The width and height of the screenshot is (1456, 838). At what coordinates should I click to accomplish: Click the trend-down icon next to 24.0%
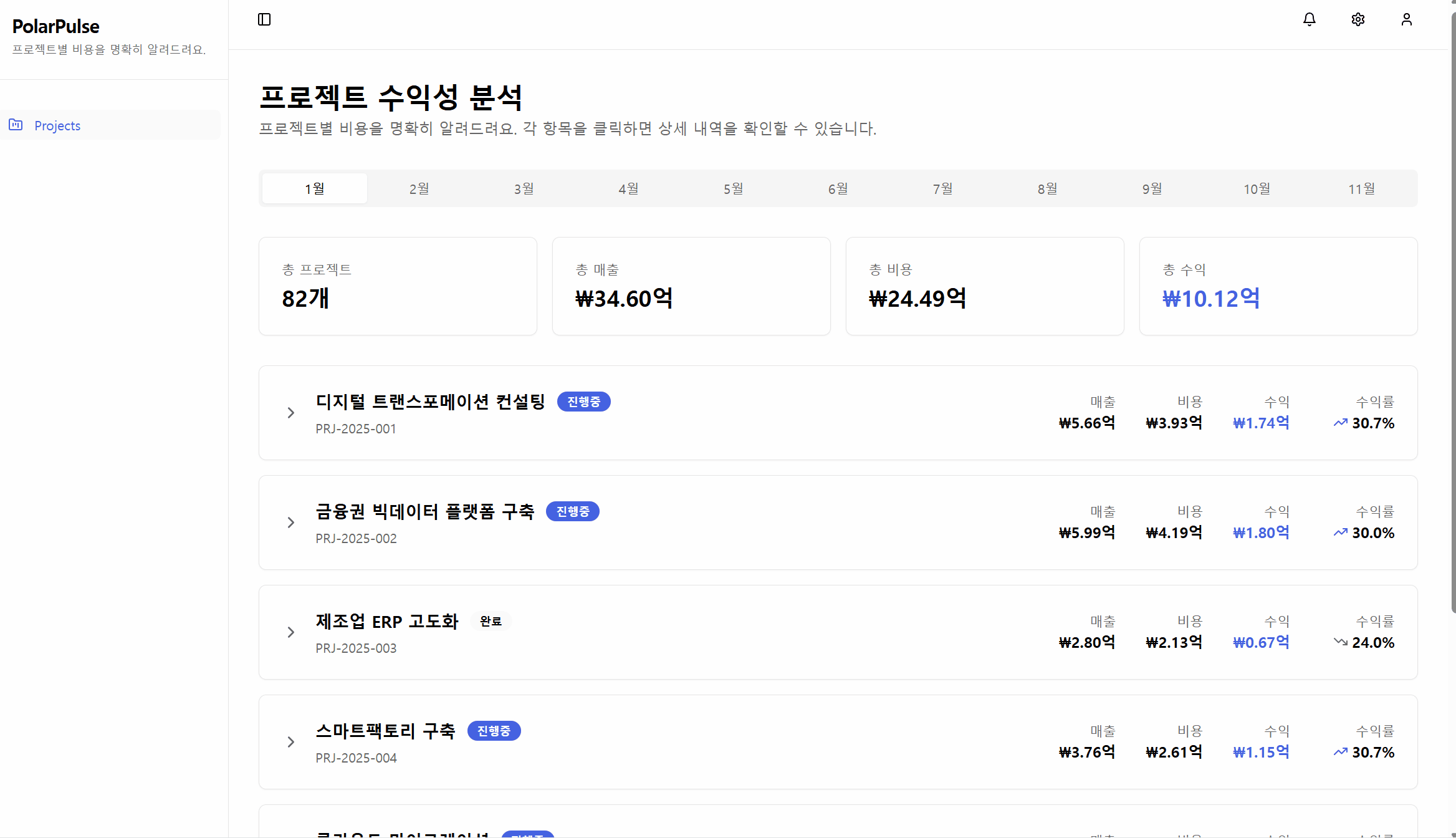tap(1340, 642)
